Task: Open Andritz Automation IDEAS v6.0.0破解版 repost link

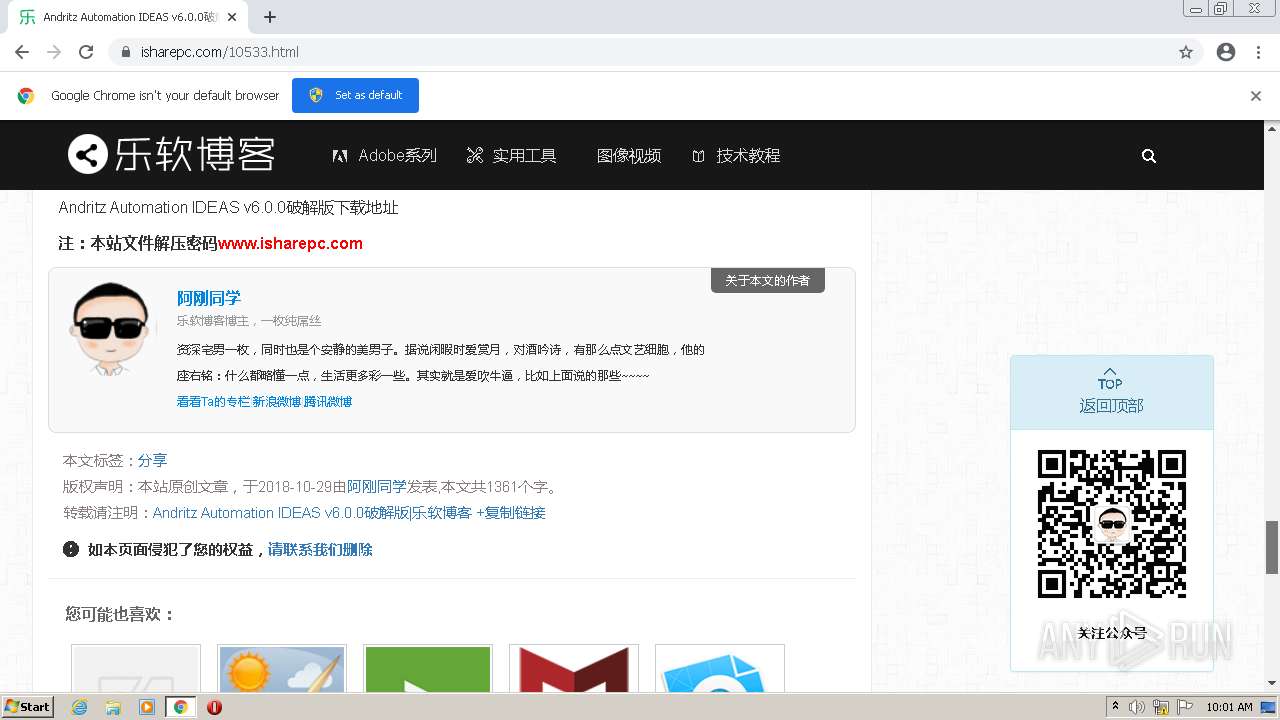Action: coord(312,513)
